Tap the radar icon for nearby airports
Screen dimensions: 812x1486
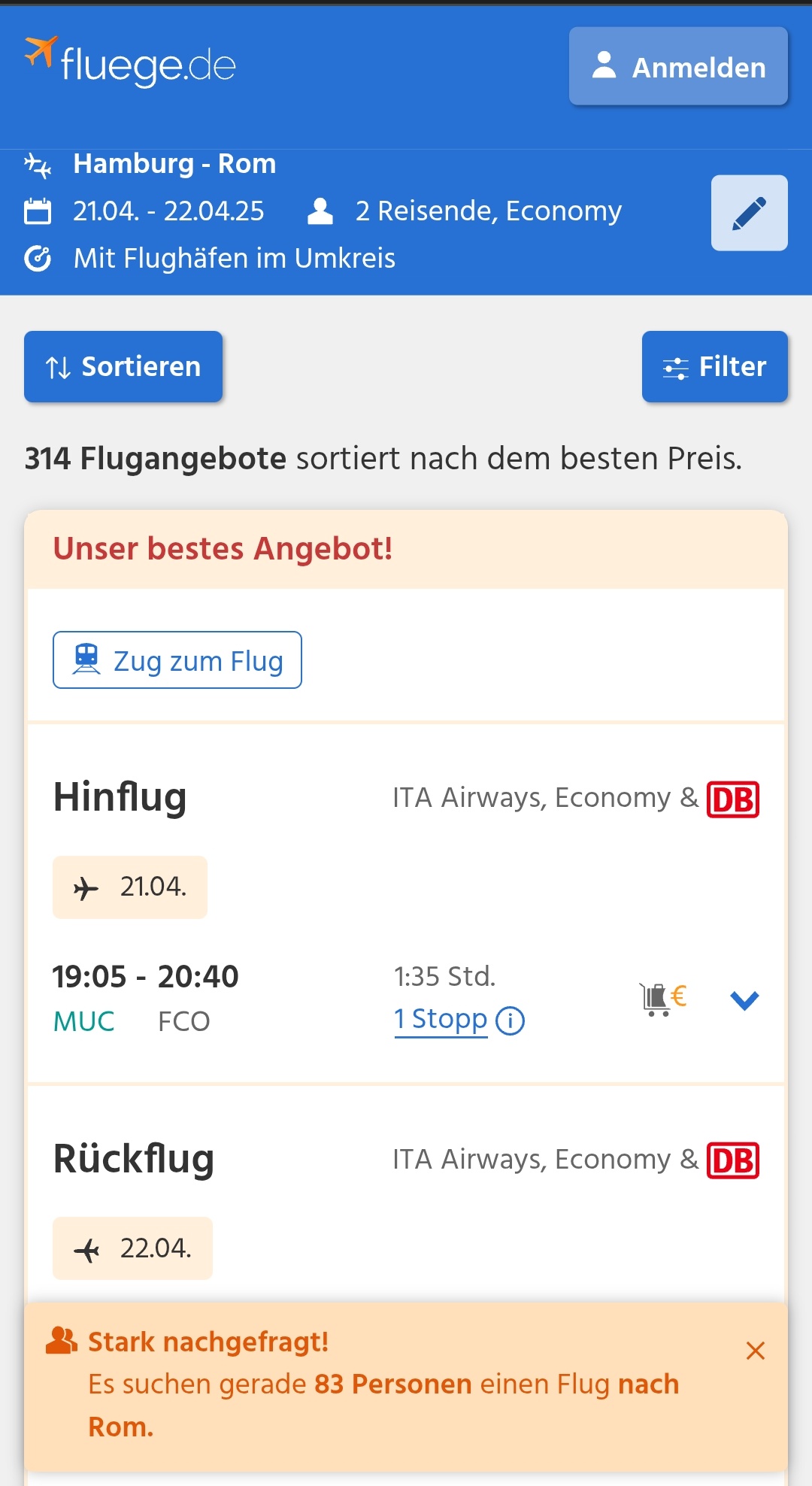pyautogui.click(x=38, y=259)
